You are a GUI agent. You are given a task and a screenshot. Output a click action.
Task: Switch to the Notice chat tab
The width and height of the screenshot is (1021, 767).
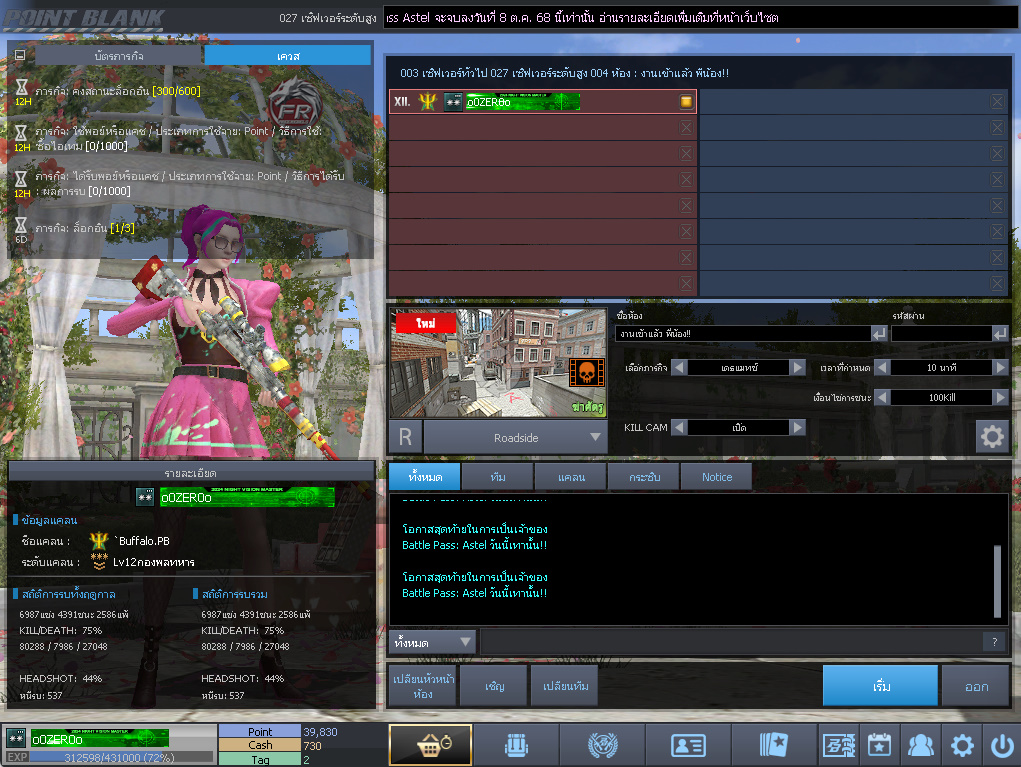(x=716, y=477)
